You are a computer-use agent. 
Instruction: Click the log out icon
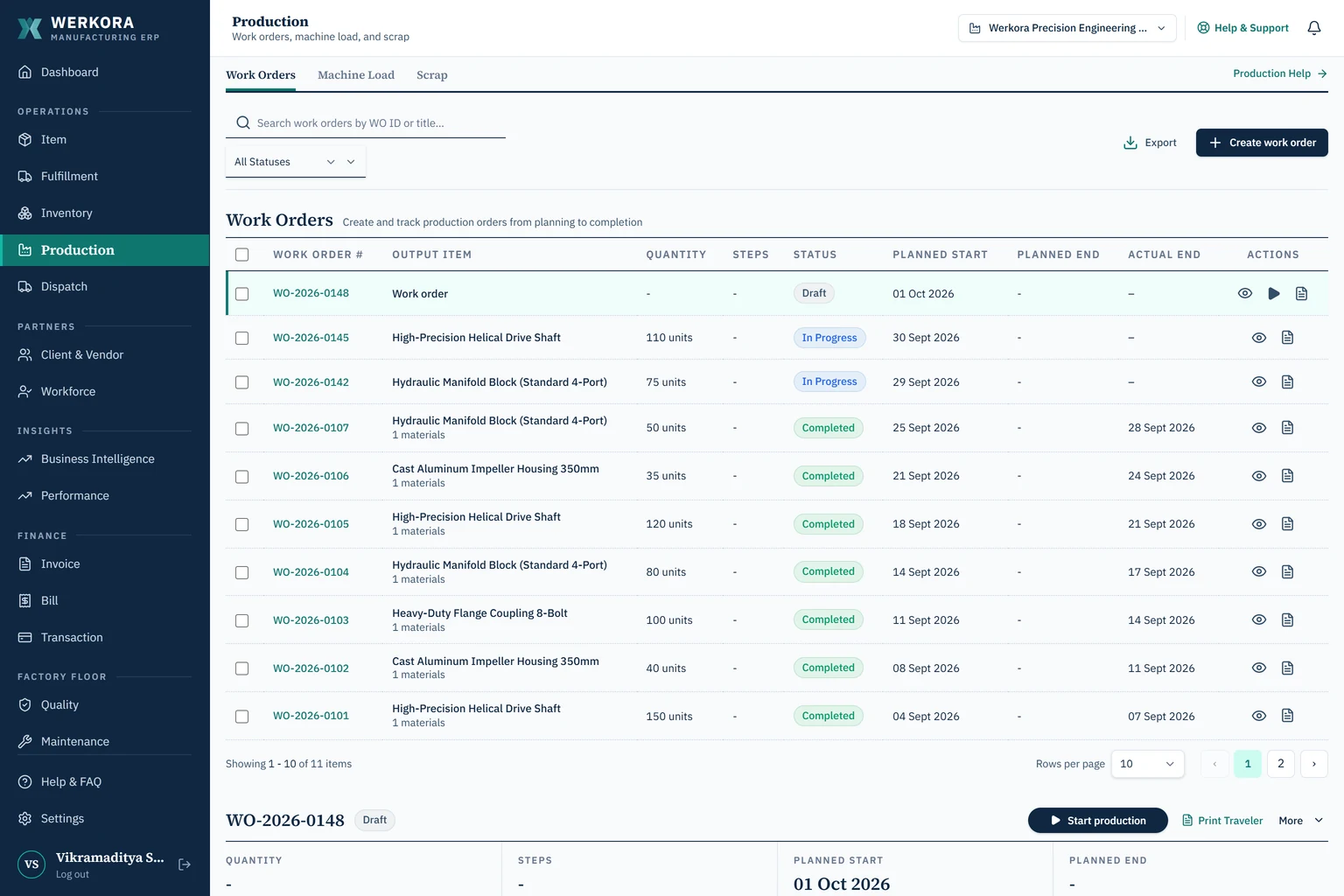[x=185, y=864]
